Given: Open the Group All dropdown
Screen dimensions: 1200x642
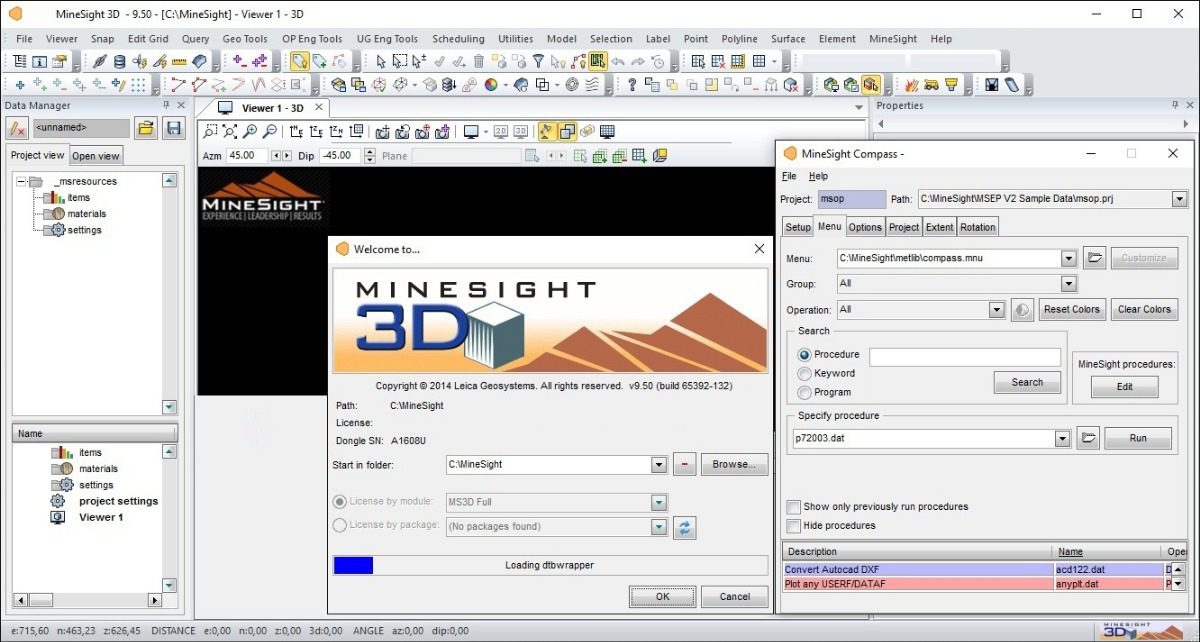Looking at the screenshot, I should pyautogui.click(x=1068, y=284).
